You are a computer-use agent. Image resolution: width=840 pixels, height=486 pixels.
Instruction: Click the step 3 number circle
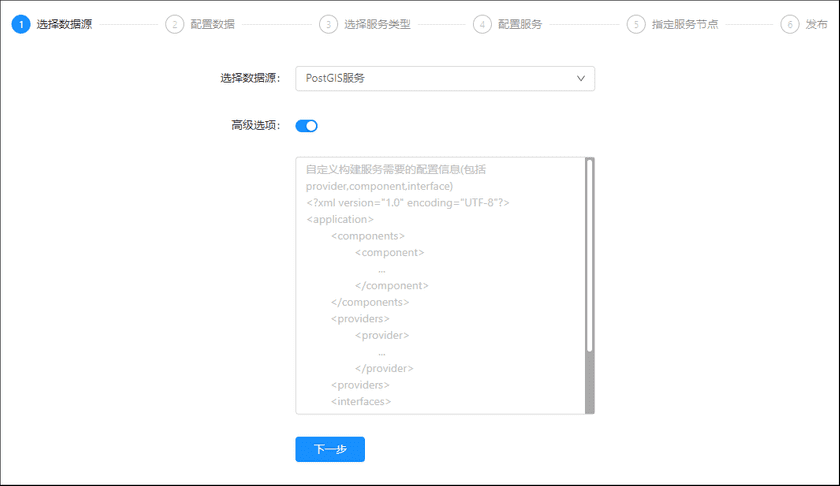click(328, 24)
